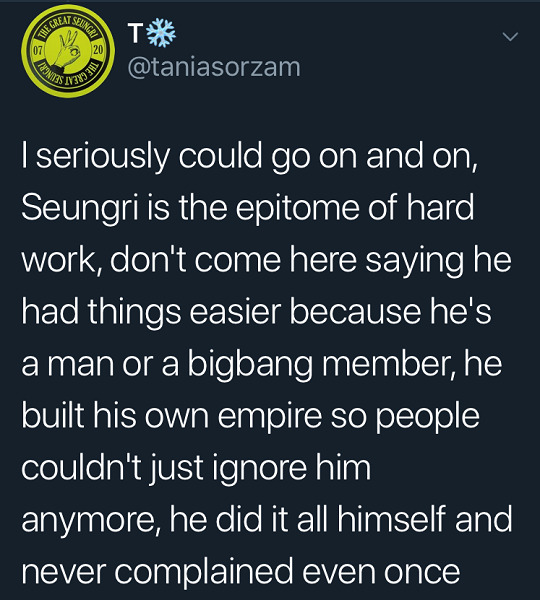540x600 pixels.
Task: Click the line beginning 'work, don't come here'
Action: pyautogui.click(x=266, y=260)
